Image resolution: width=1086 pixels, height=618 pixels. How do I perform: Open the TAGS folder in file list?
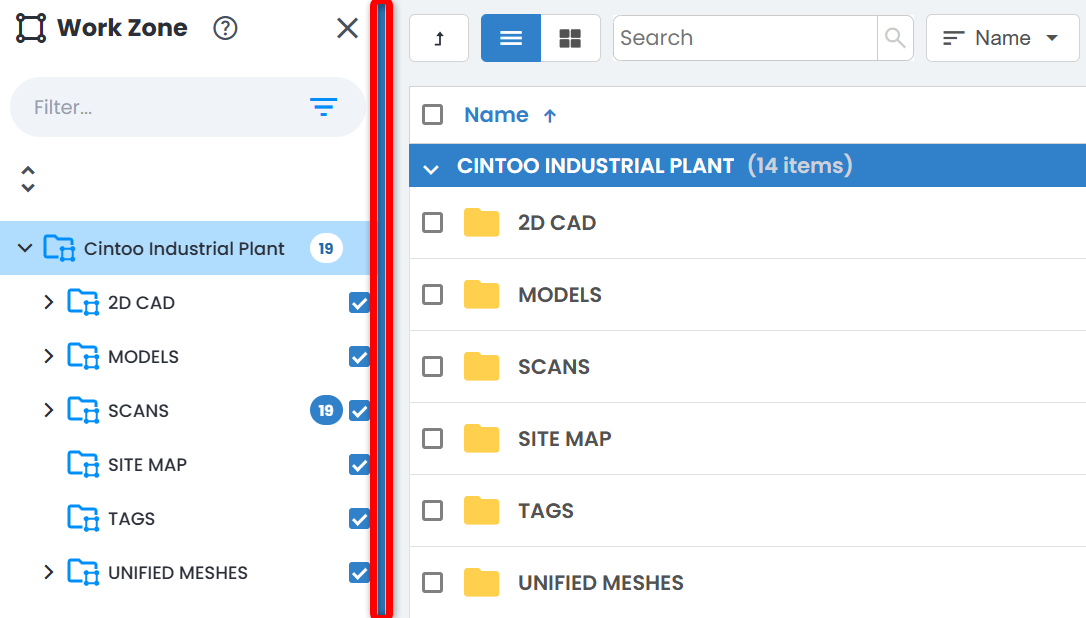pos(545,511)
